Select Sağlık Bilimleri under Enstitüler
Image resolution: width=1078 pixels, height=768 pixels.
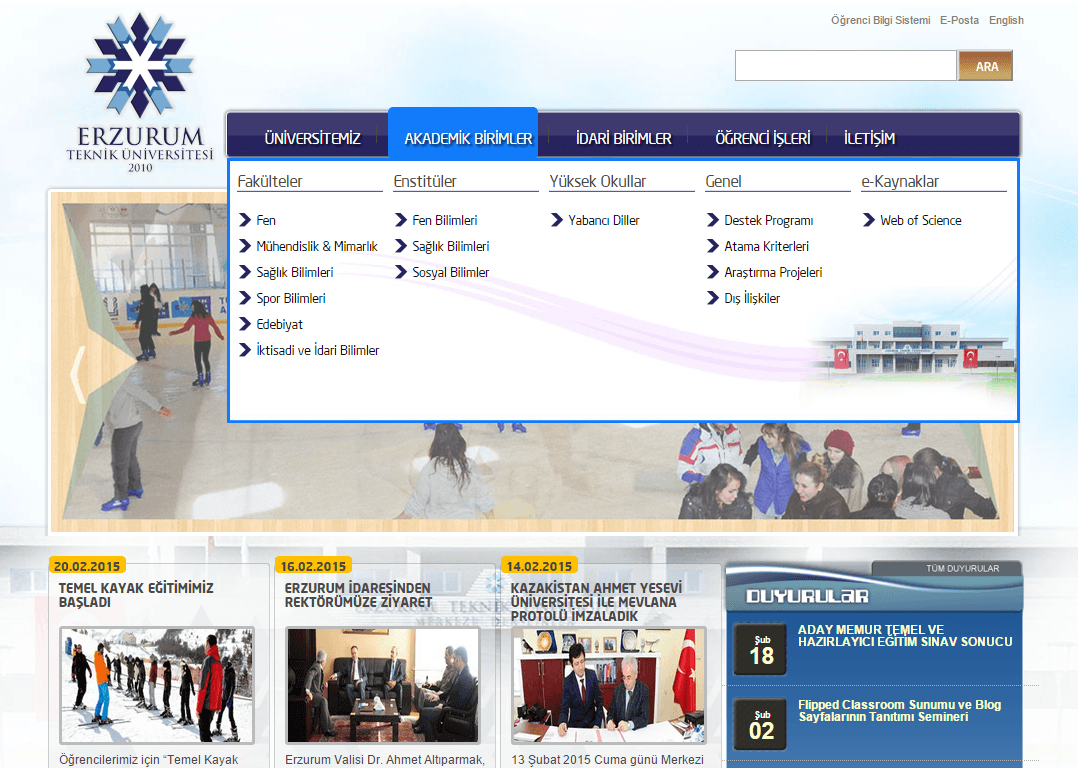tap(450, 246)
